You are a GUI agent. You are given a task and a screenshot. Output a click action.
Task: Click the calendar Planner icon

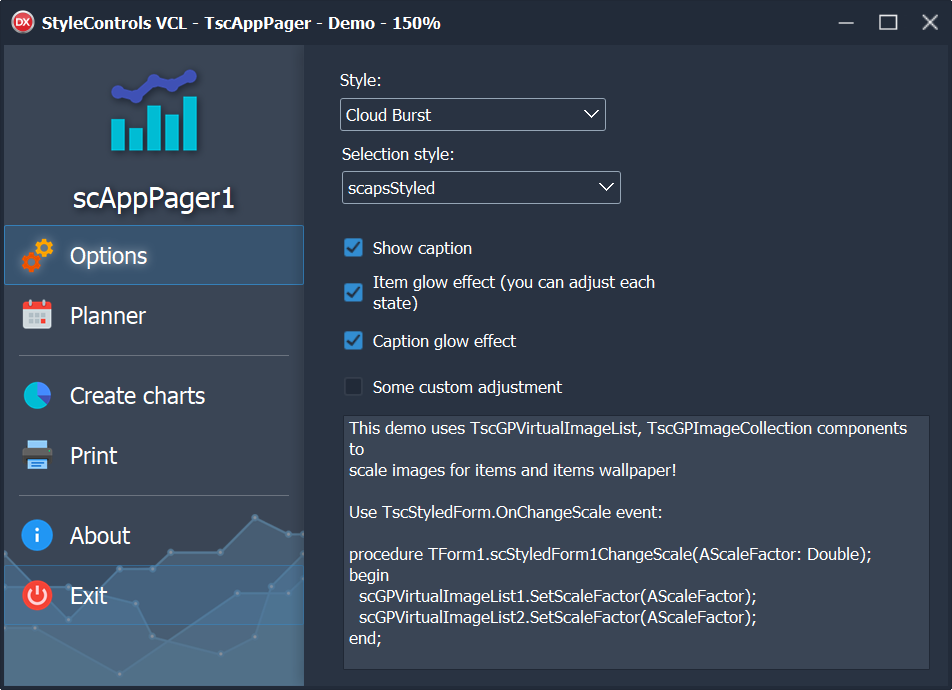(x=37, y=315)
